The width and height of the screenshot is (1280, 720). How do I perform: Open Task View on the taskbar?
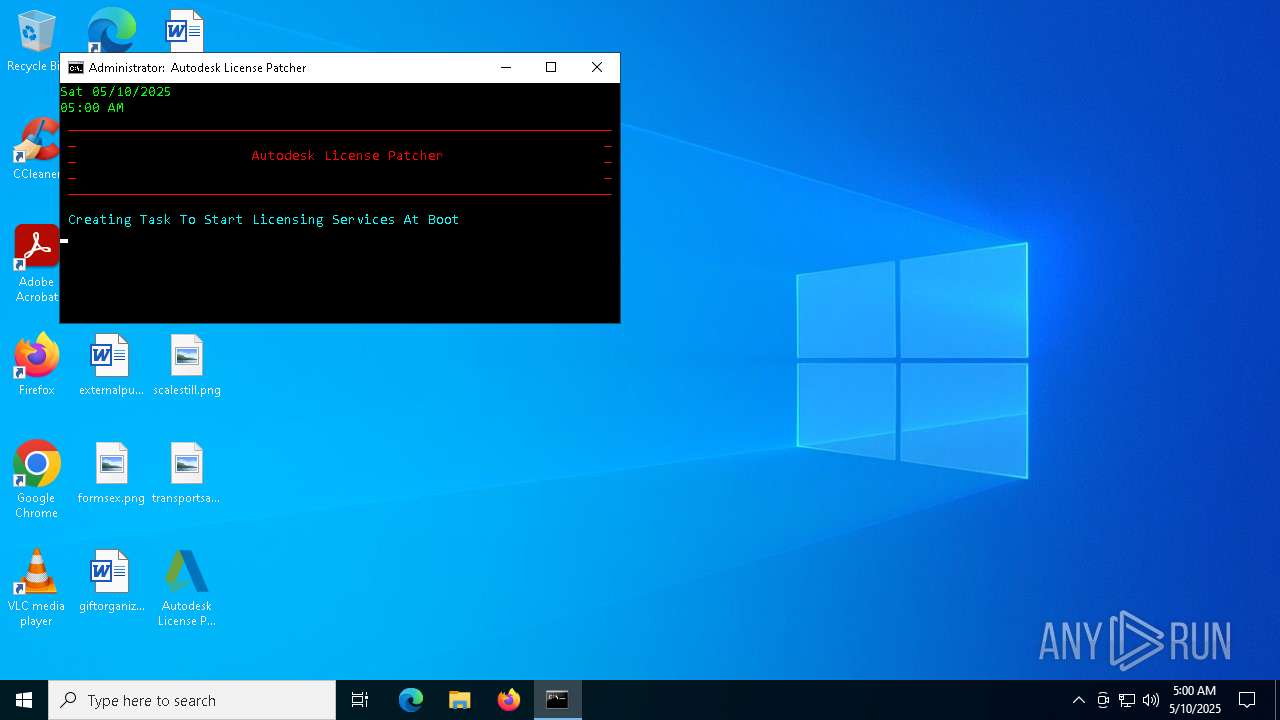coord(360,700)
